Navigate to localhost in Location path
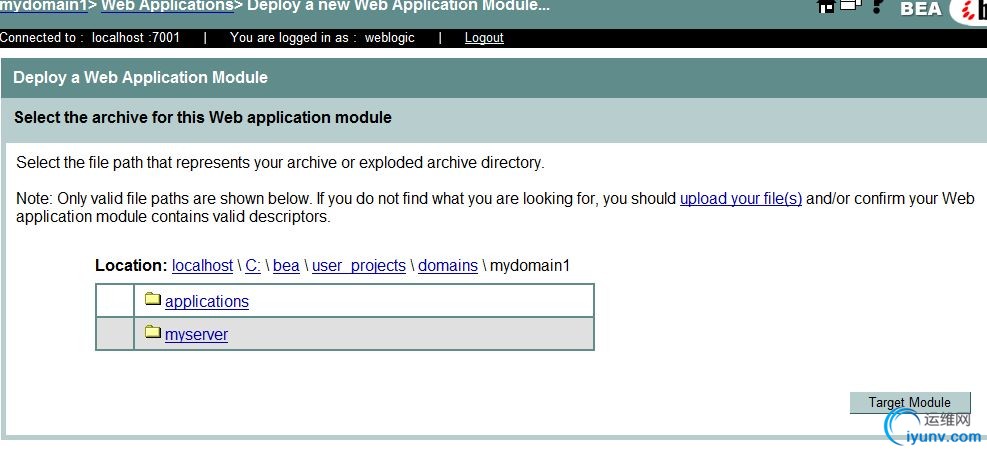 click(x=202, y=266)
